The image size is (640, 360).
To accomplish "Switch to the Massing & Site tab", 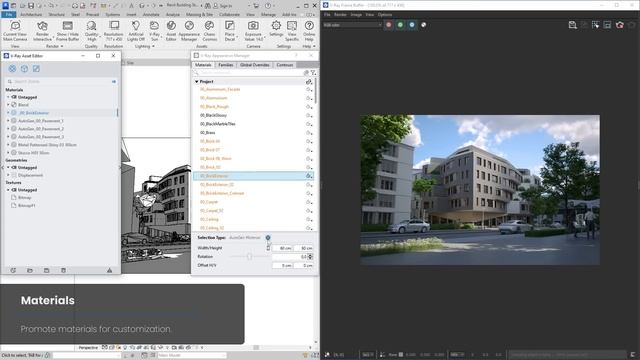I will point(199,14).
